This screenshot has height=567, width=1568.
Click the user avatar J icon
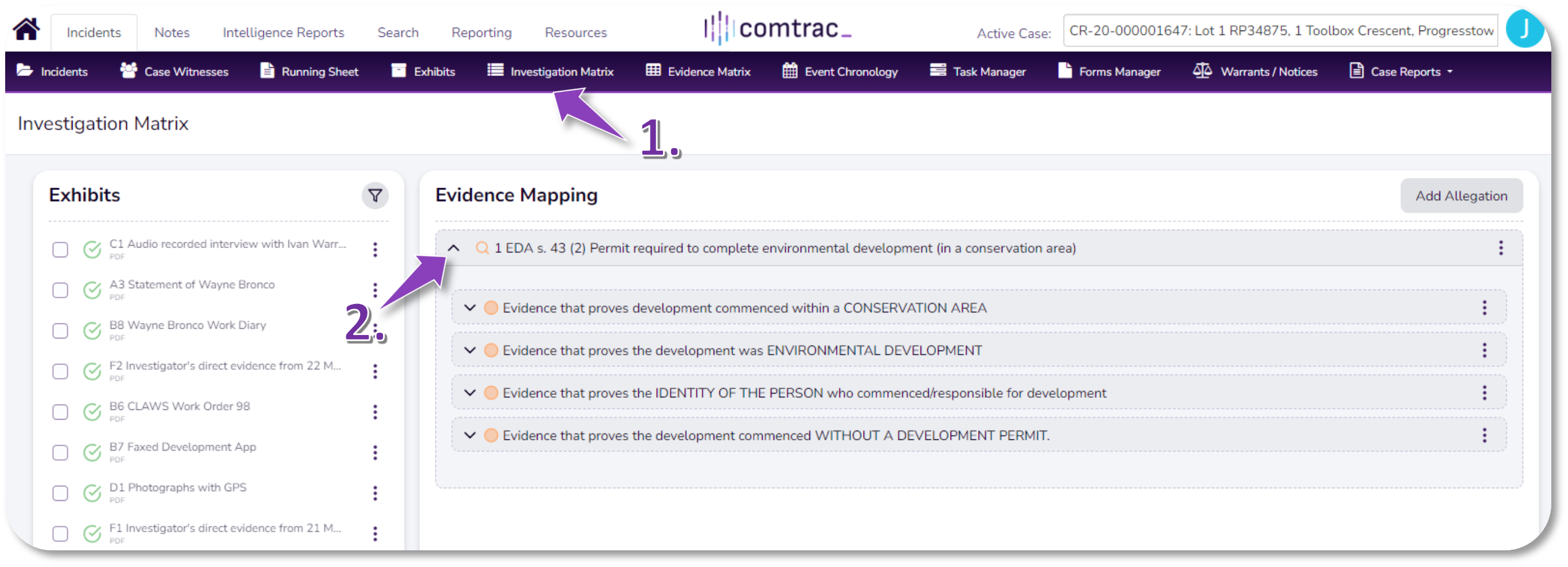click(x=1524, y=30)
